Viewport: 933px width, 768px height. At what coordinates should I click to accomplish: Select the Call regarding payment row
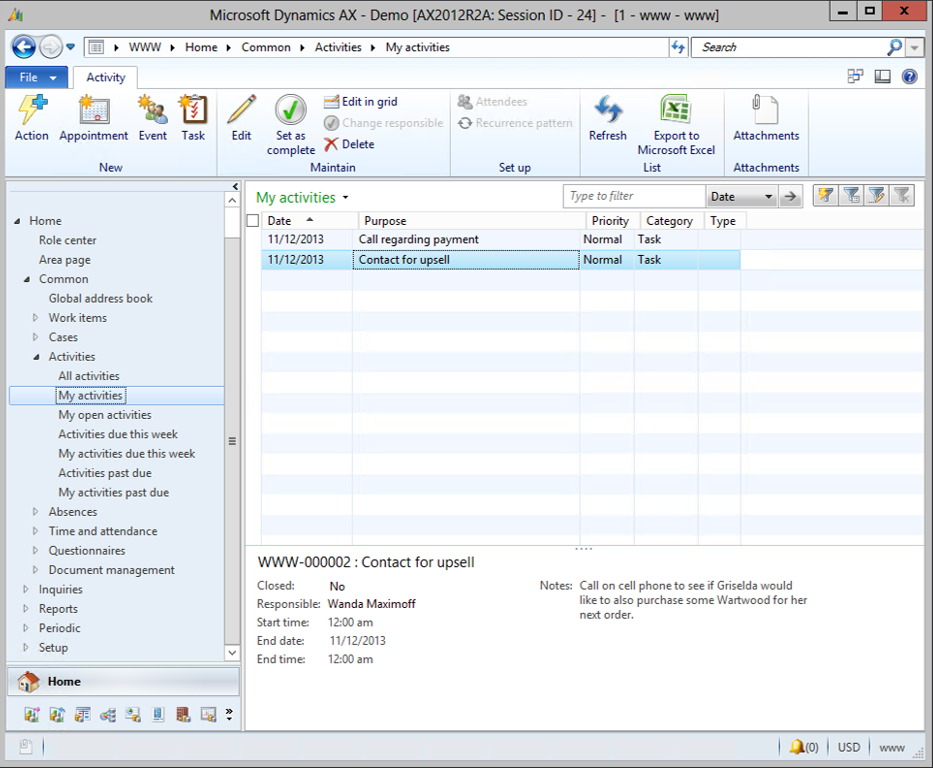click(418, 240)
